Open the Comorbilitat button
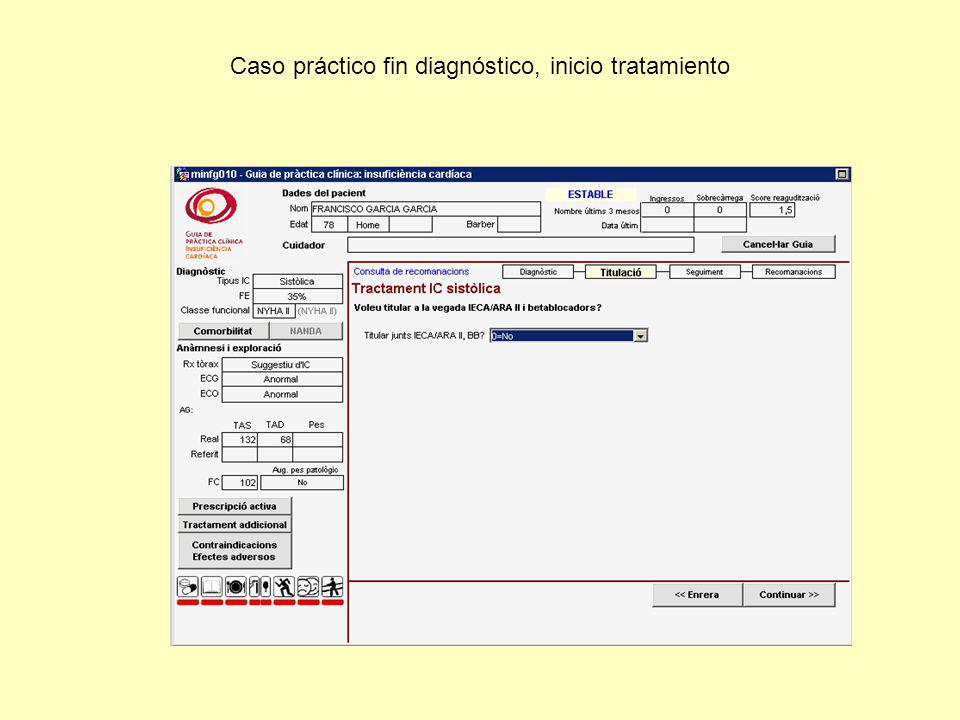 (223, 331)
